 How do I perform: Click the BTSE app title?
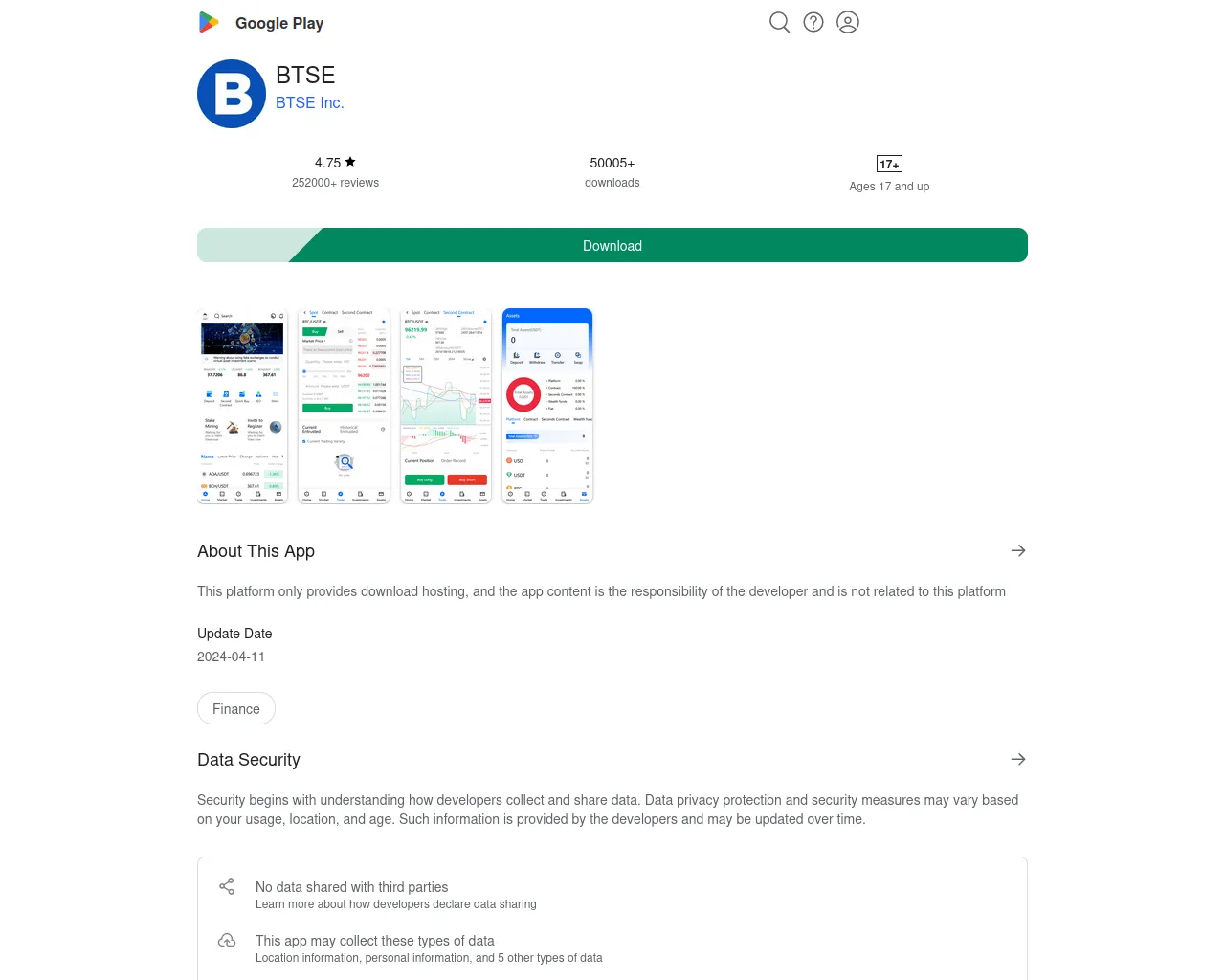point(305,76)
